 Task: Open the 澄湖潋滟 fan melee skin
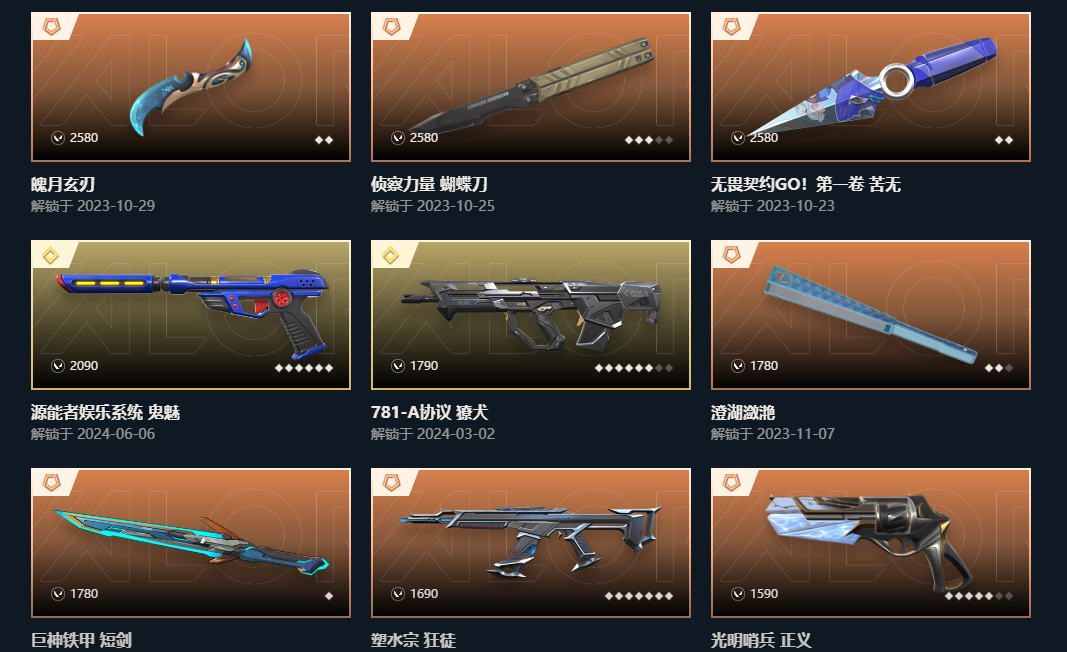(x=871, y=315)
